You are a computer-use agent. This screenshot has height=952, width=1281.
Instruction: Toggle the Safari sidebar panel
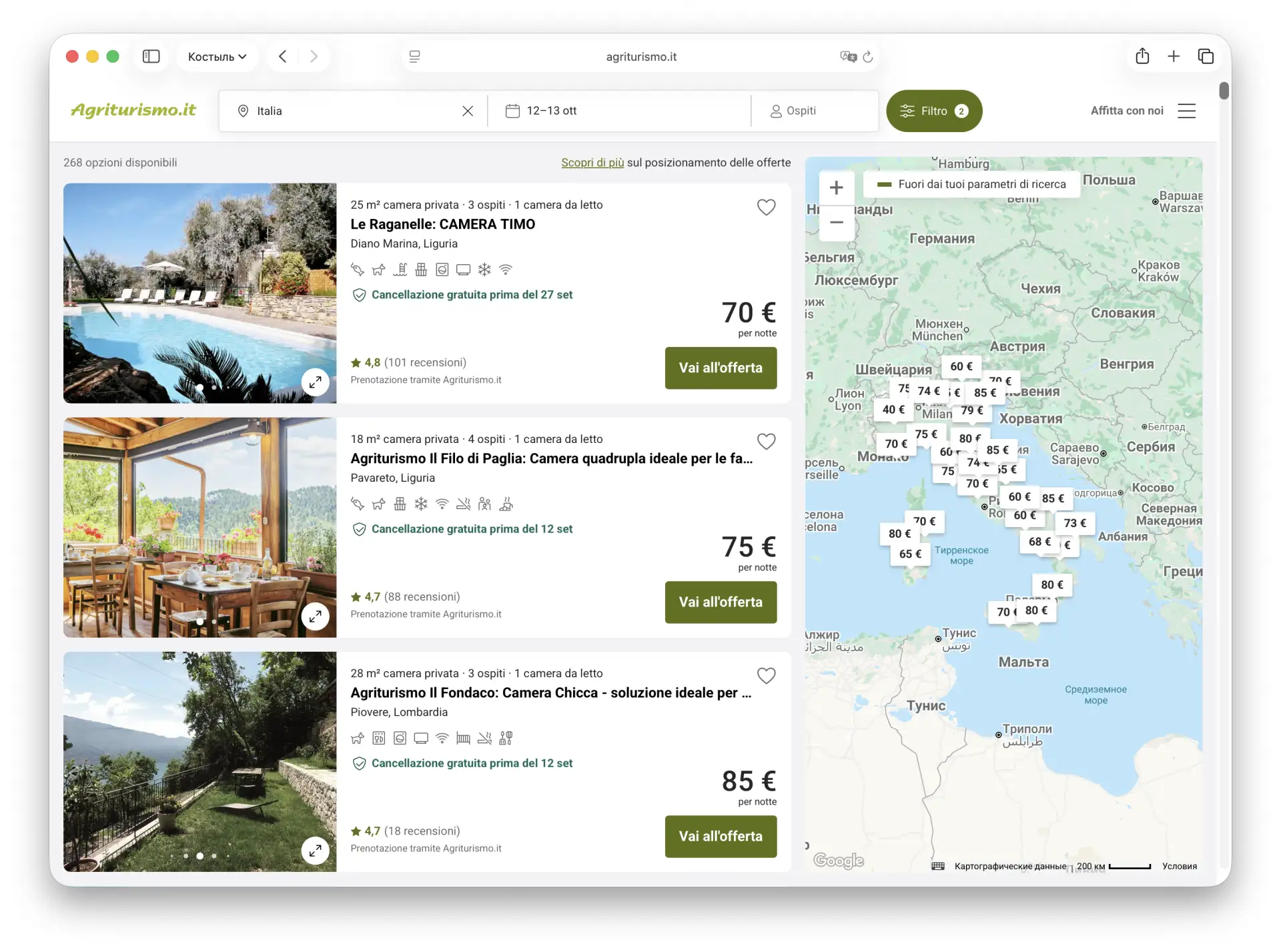pyautogui.click(x=151, y=57)
